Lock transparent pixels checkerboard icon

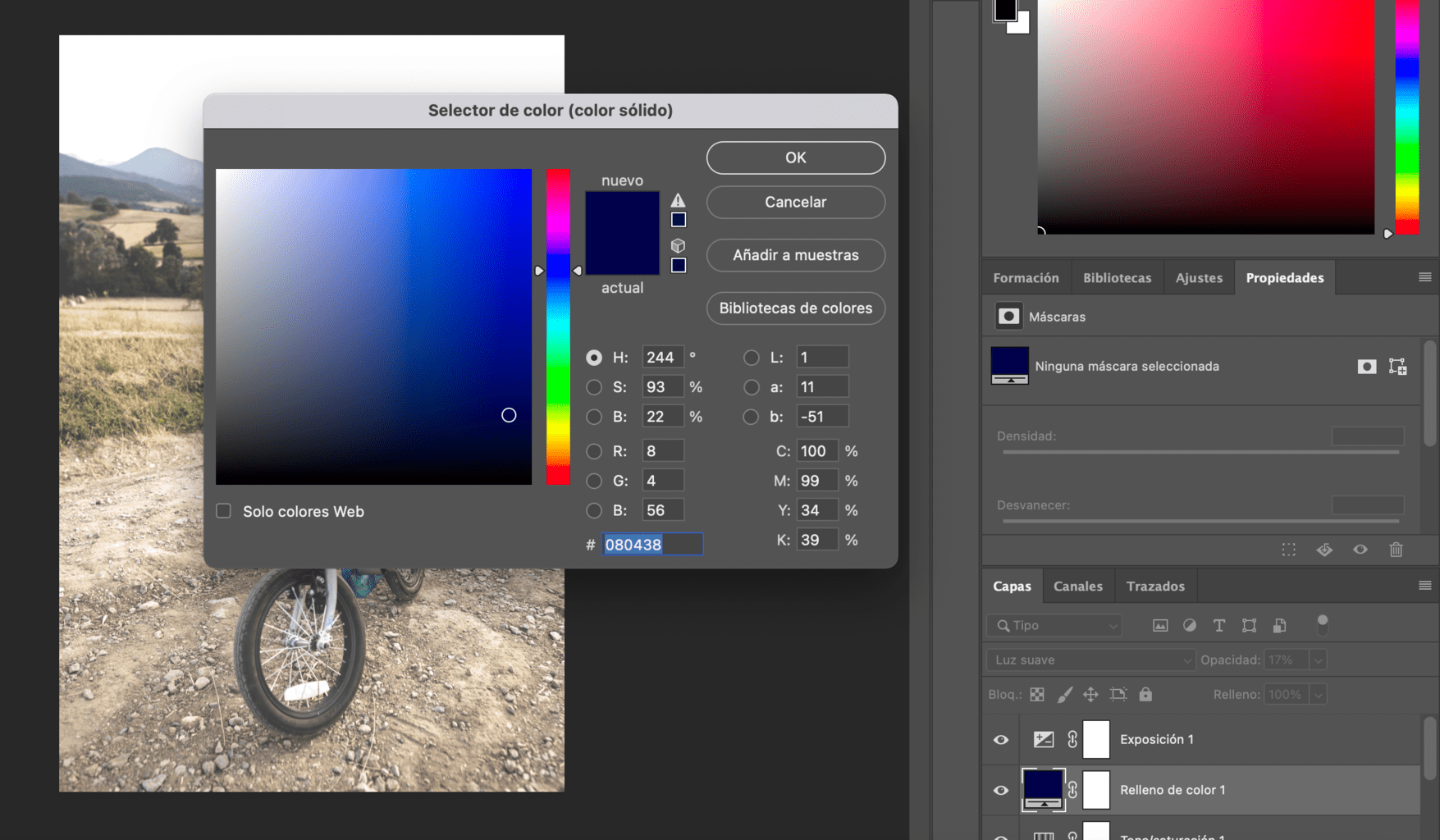point(1037,695)
